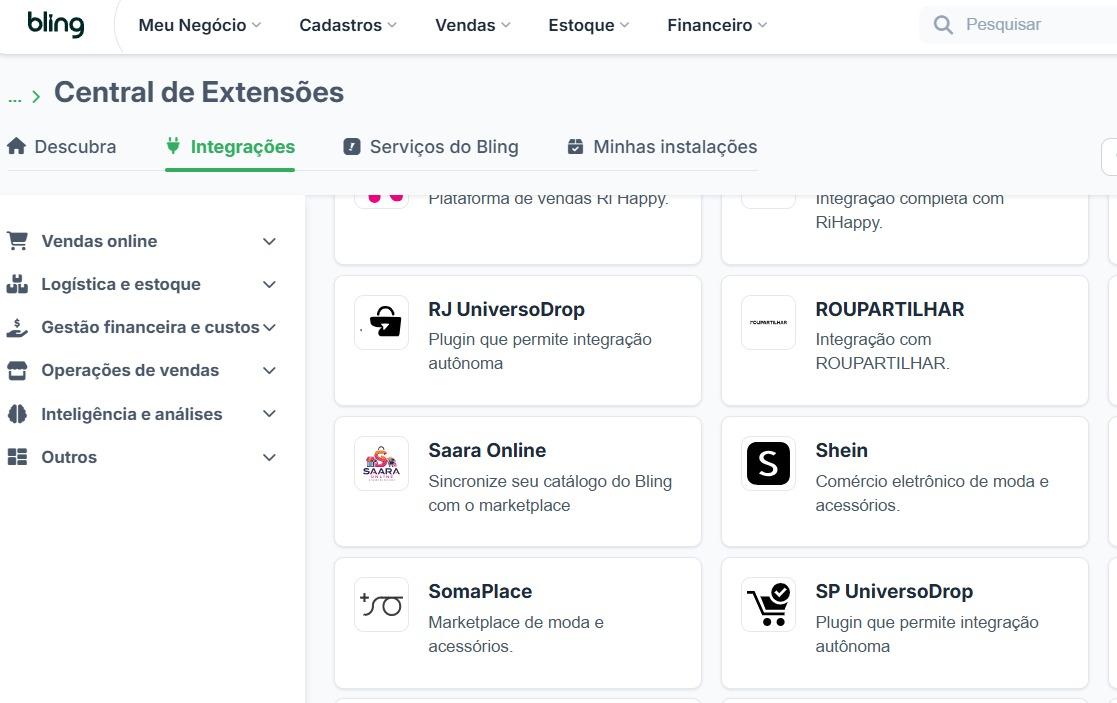Go to Minhas instalações tab
Image resolution: width=1117 pixels, height=703 pixels.
[662, 147]
